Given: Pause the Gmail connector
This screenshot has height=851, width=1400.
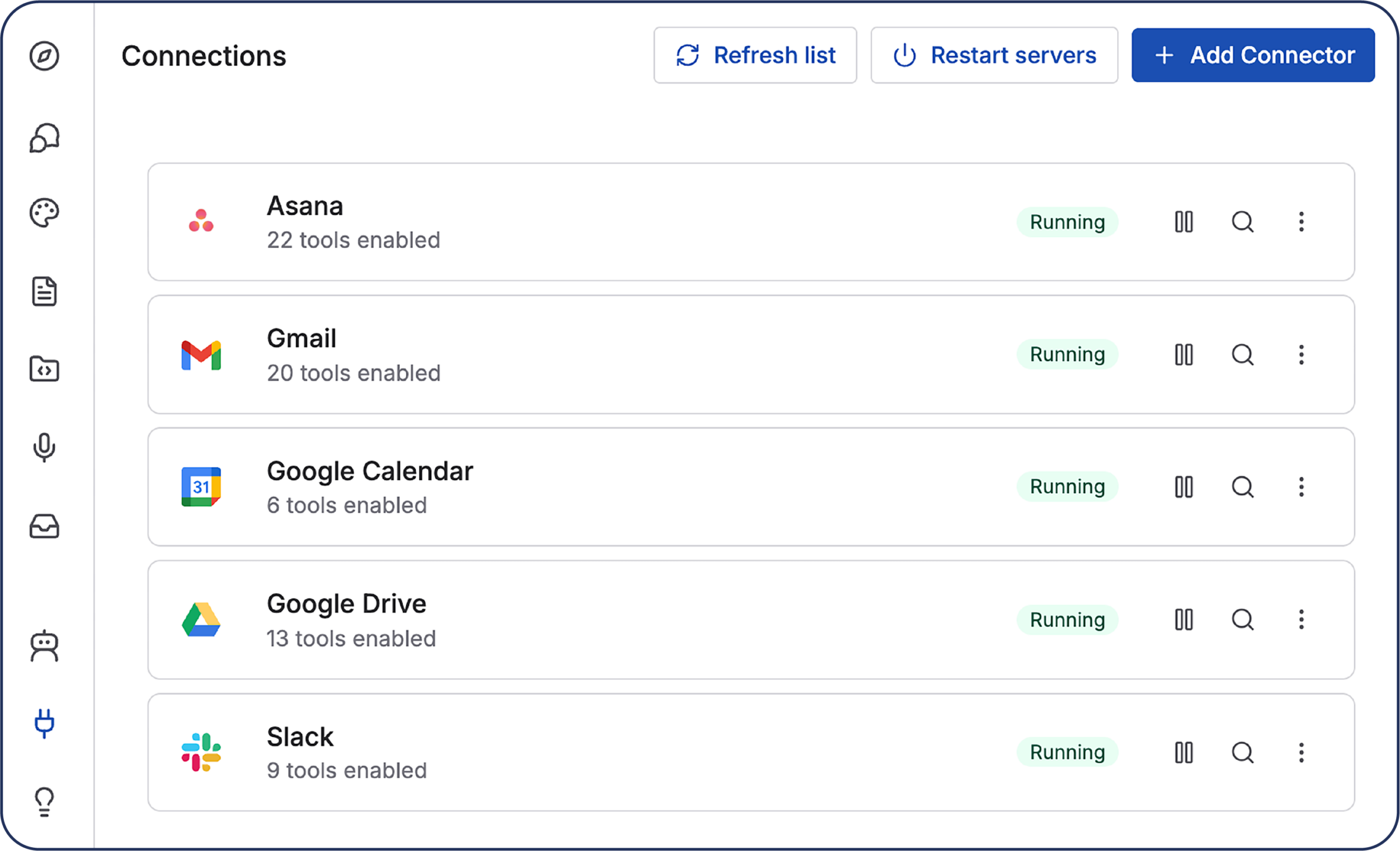Looking at the screenshot, I should coord(1183,354).
